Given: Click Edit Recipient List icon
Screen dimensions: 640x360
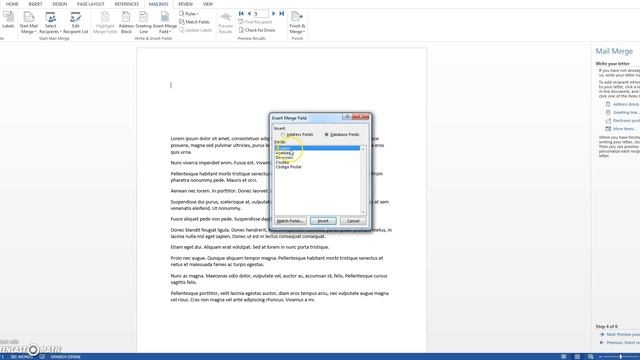Looking at the screenshot, I should (x=76, y=22).
